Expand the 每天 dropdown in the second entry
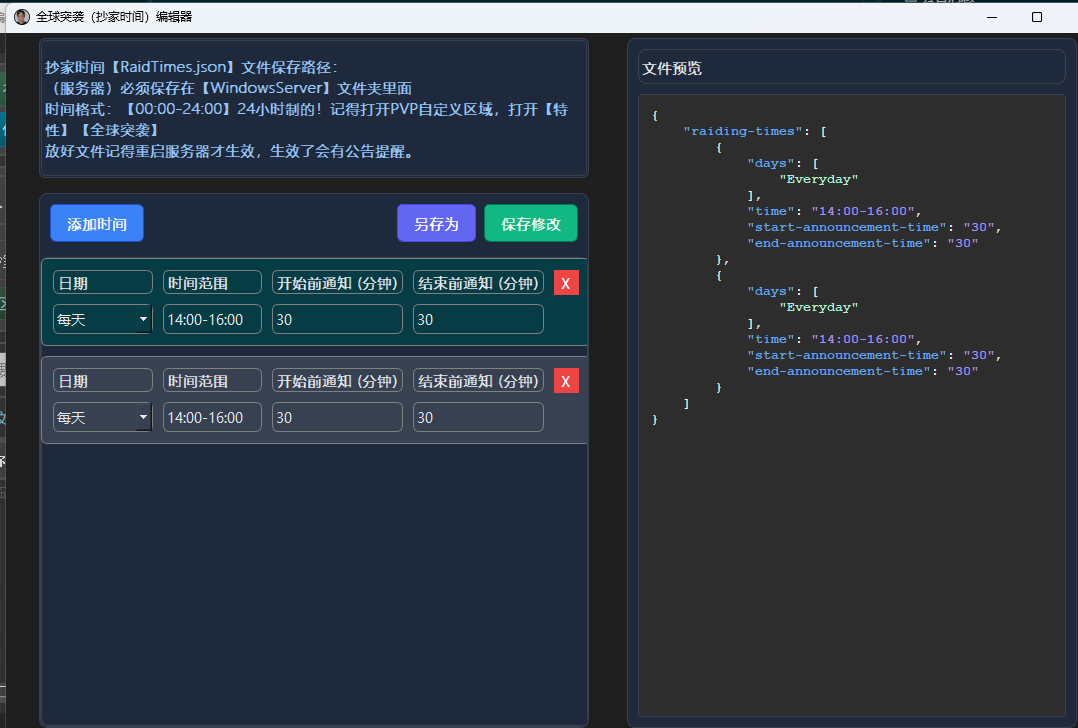Screen dimensions: 1078x728 pos(102,418)
